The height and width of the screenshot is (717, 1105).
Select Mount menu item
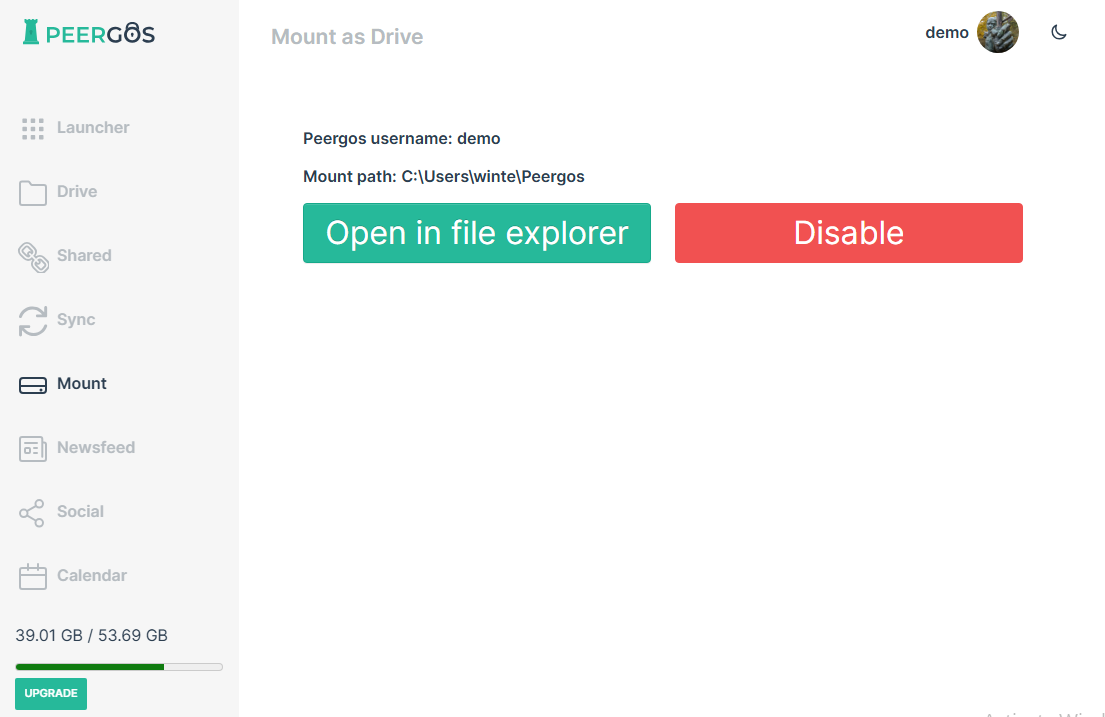[82, 384]
